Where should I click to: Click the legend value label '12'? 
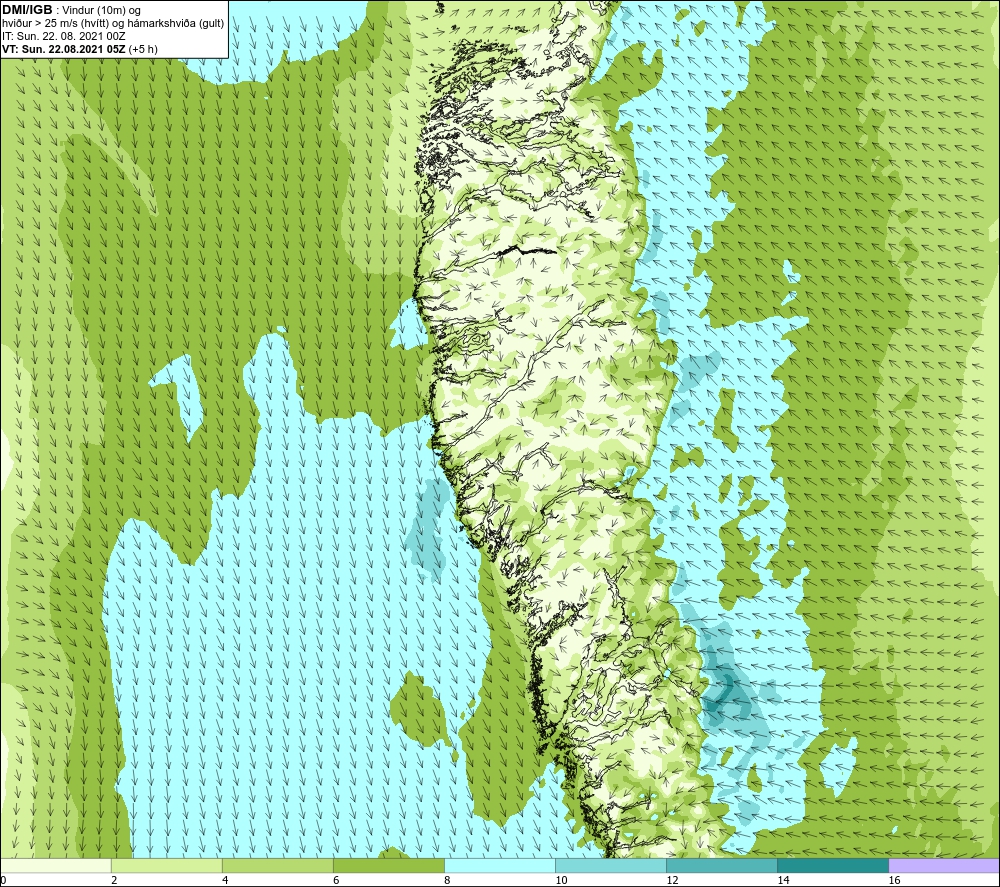[x=672, y=881]
